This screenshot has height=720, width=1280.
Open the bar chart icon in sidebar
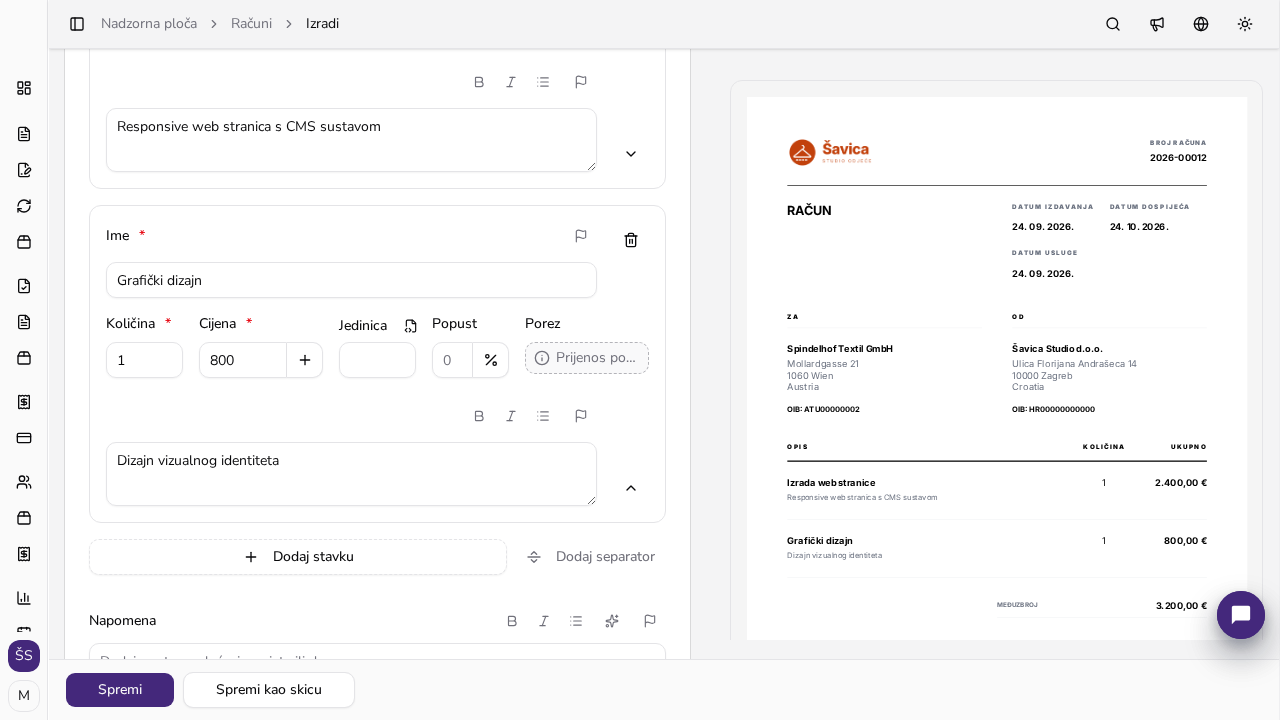[24, 598]
